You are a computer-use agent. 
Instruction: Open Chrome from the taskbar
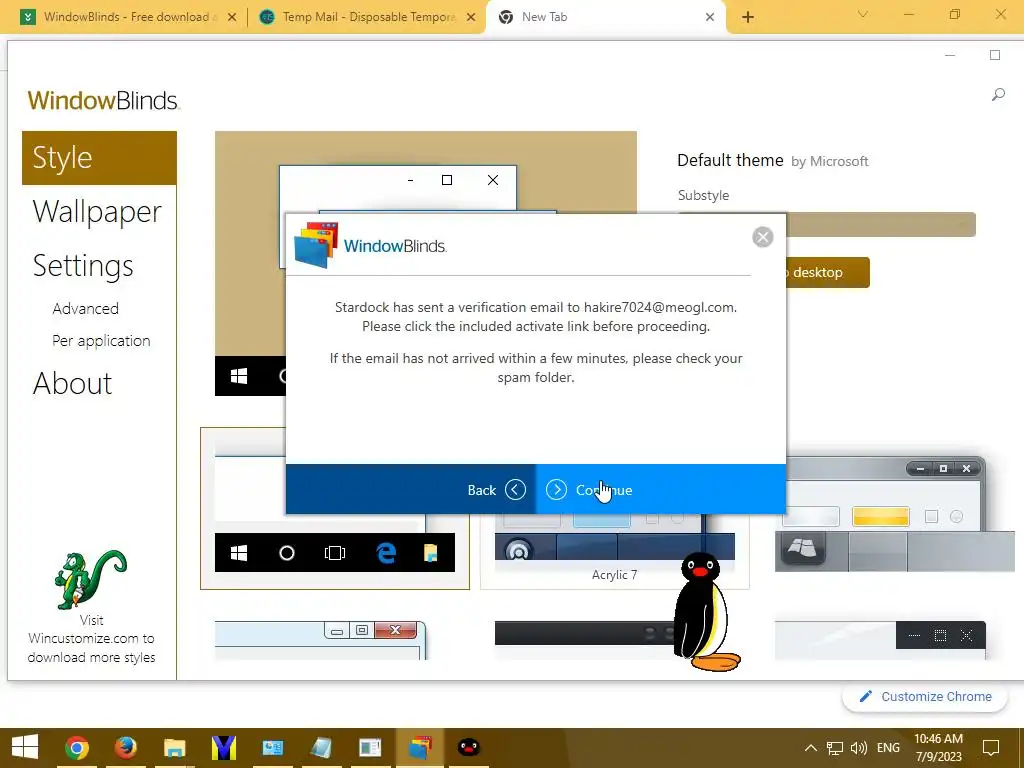(76, 747)
